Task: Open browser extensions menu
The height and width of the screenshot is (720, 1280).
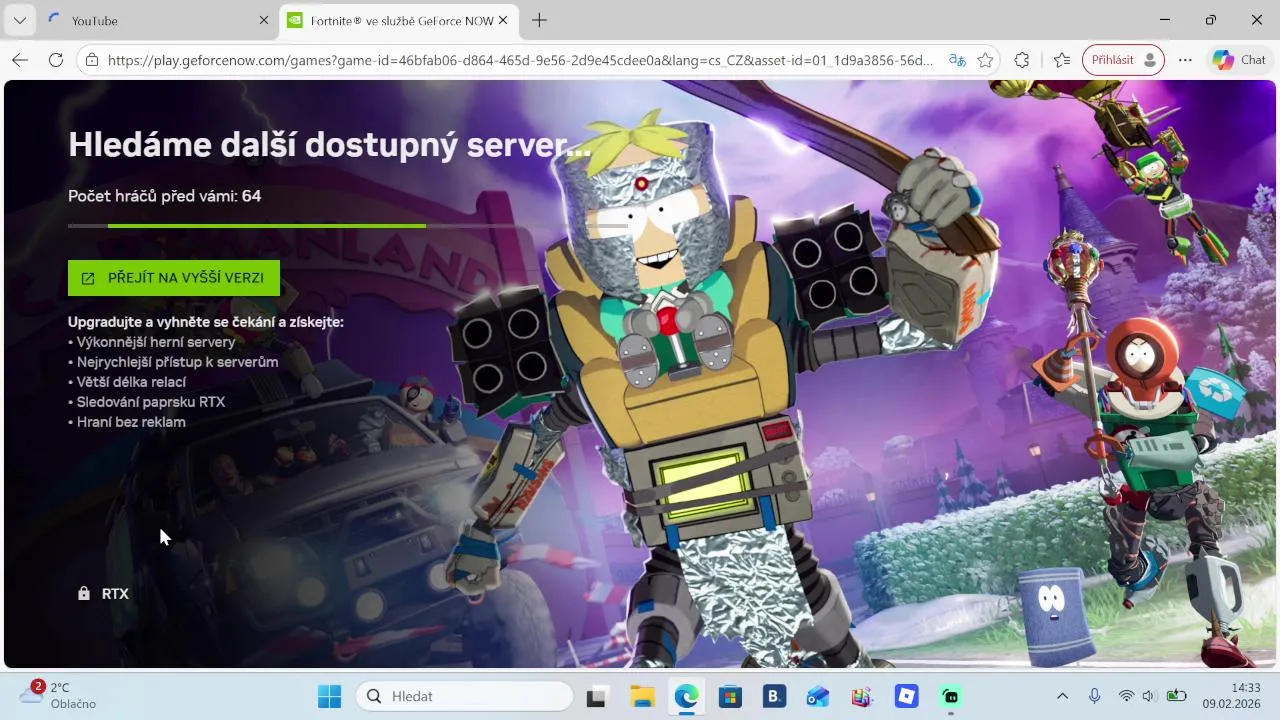Action: pyautogui.click(x=1021, y=60)
